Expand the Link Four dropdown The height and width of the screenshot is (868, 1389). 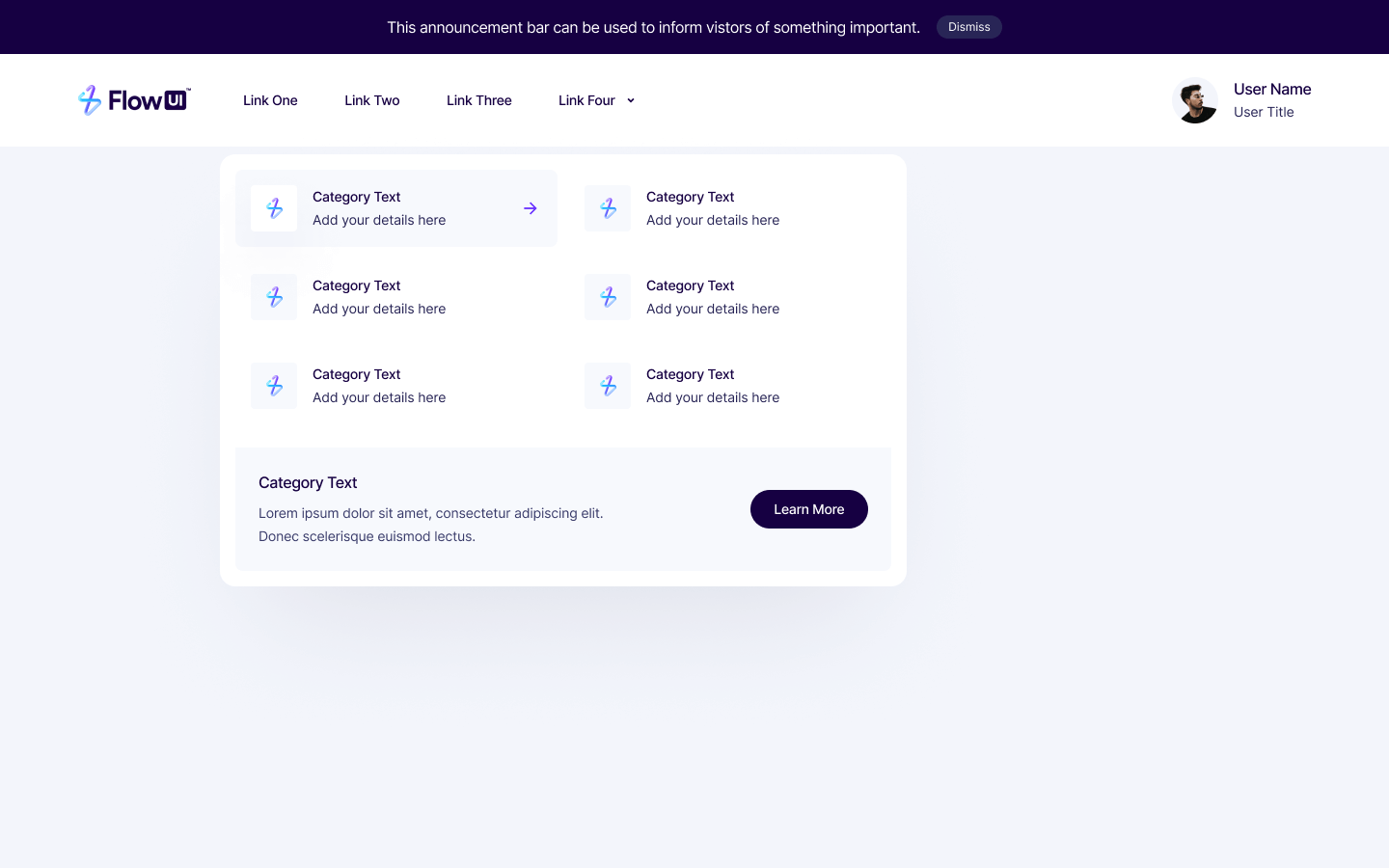(x=586, y=100)
